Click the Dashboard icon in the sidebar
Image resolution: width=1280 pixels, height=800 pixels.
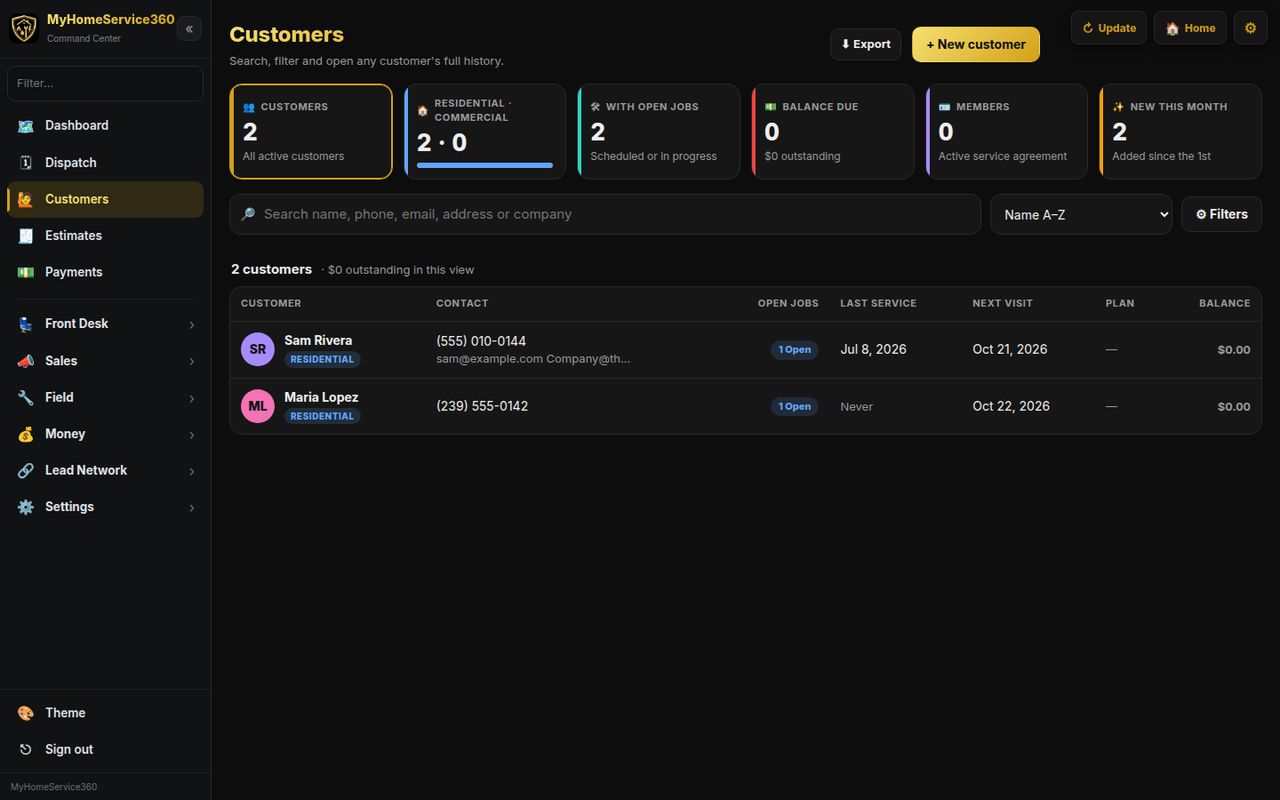26,126
